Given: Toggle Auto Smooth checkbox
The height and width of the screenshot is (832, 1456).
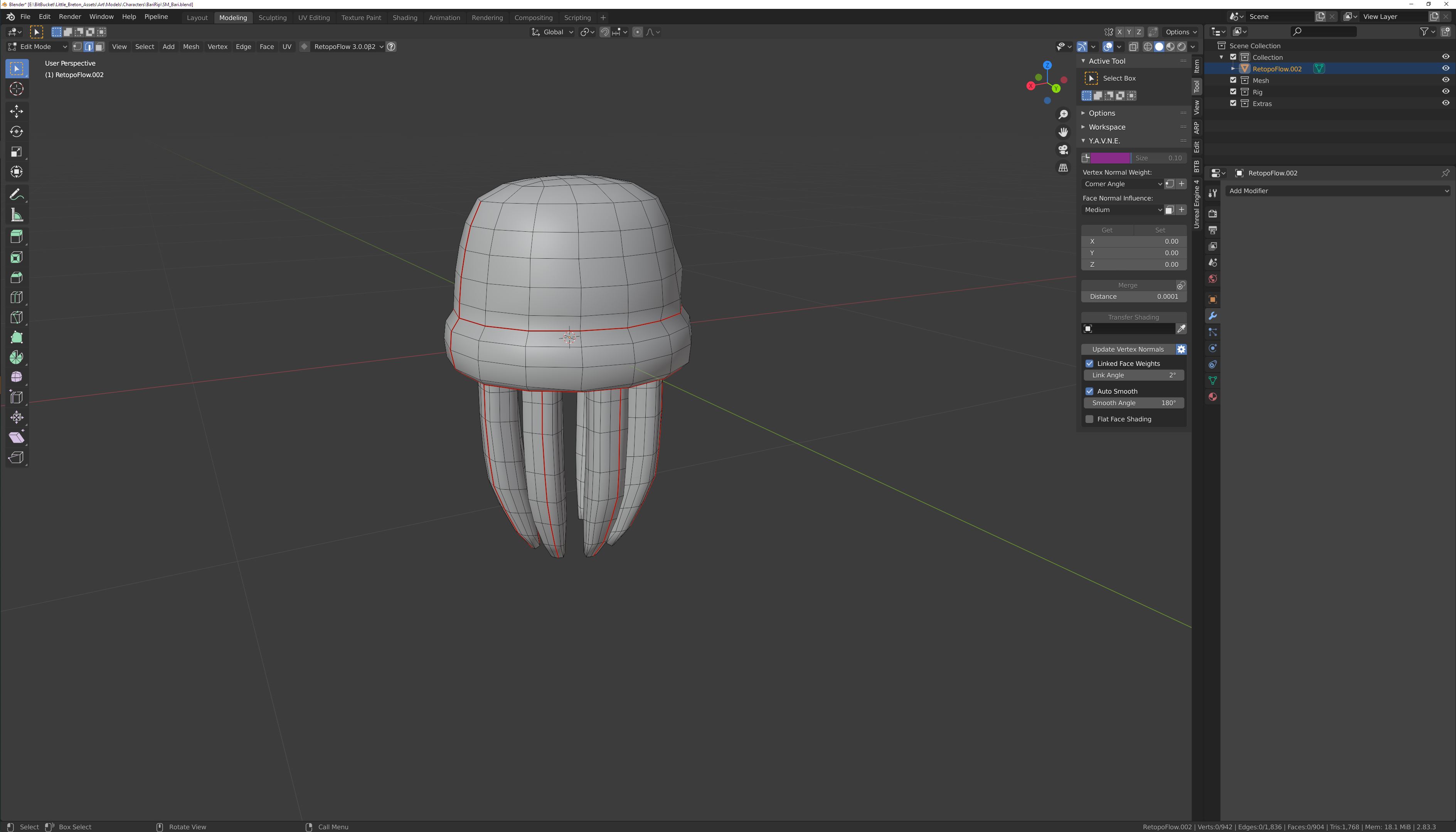Looking at the screenshot, I should (x=1089, y=391).
